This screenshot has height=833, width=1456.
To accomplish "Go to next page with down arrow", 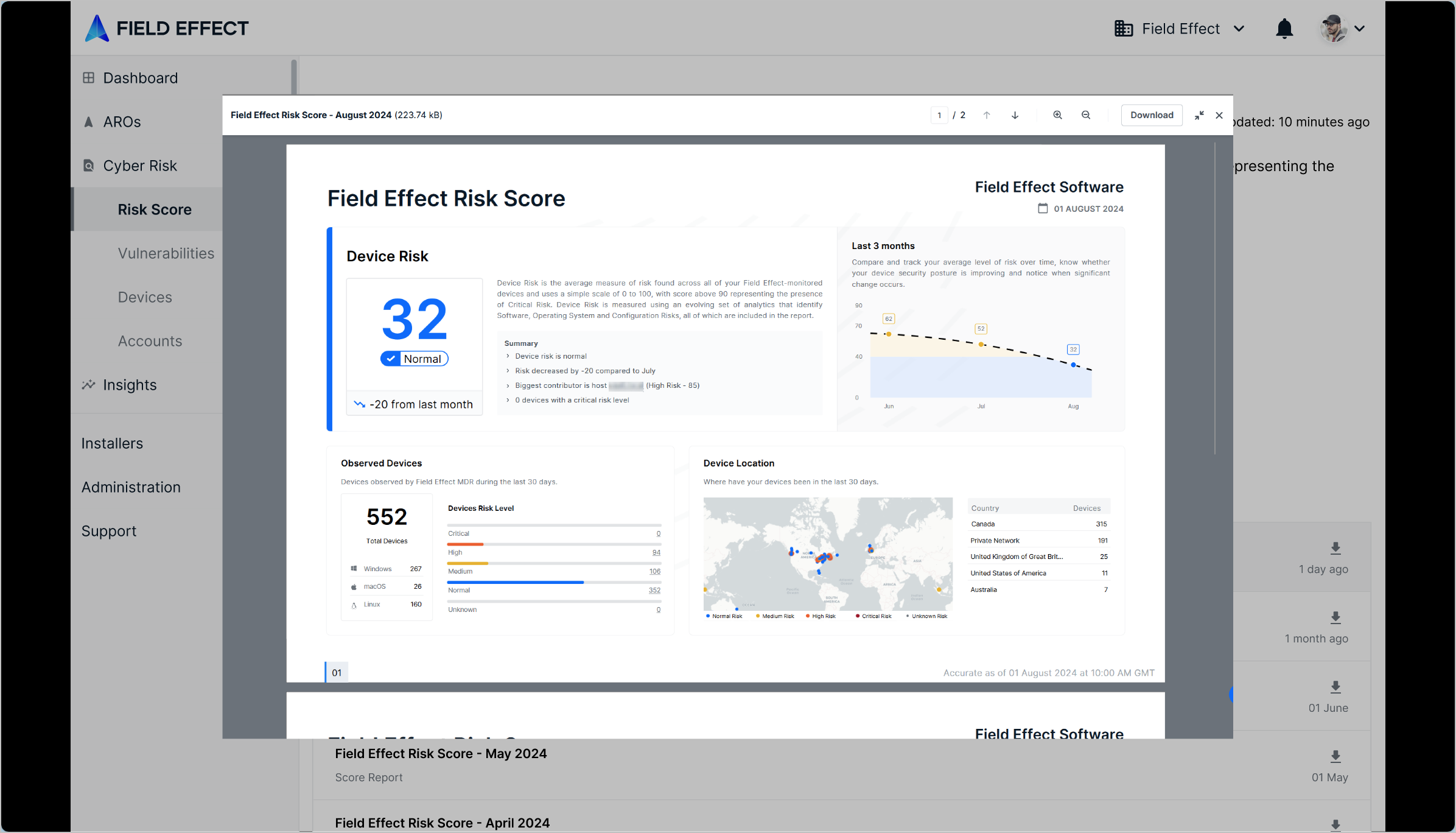I will (x=1015, y=115).
